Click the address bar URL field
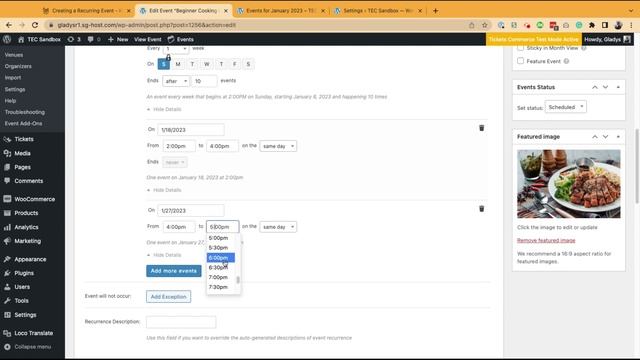The height and width of the screenshot is (360, 640). 261,25
